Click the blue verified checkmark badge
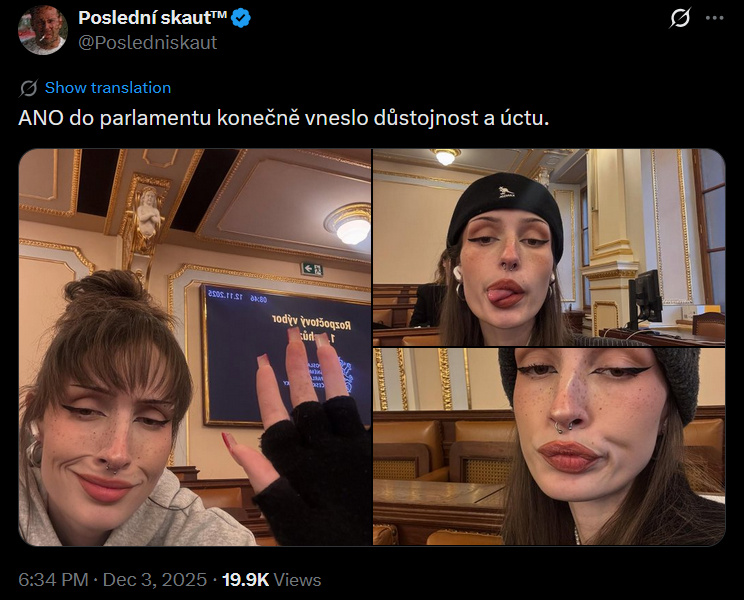744x600 pixels. pos(241,18)
